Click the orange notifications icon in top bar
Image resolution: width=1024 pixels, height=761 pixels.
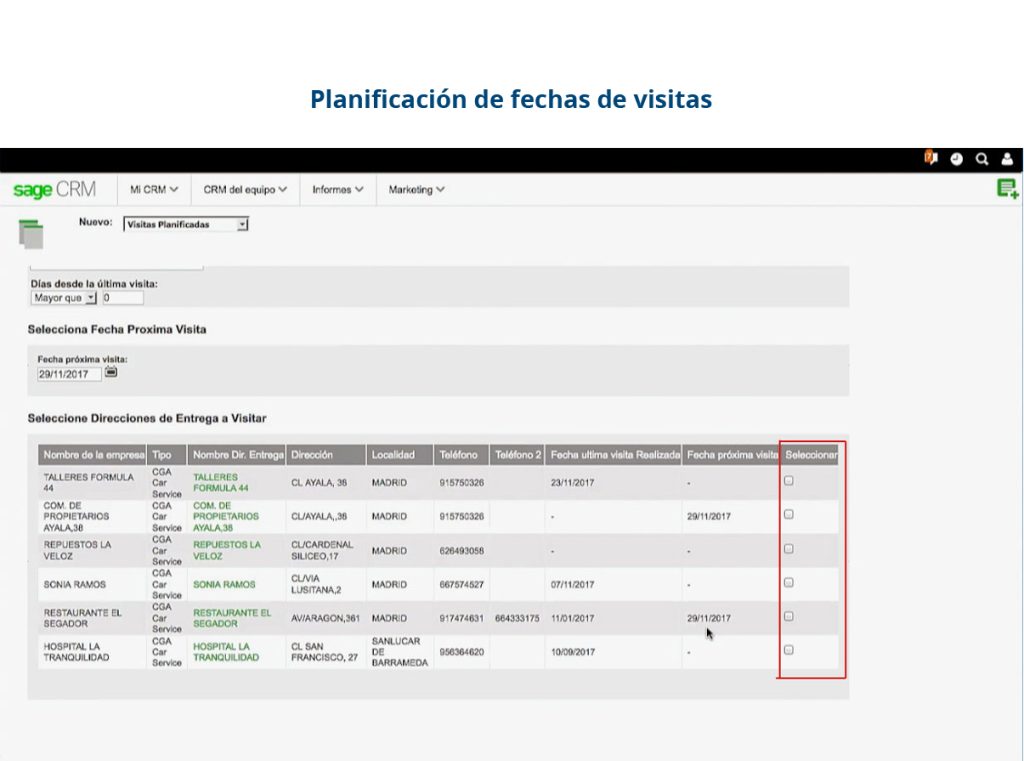pos(930,159)
